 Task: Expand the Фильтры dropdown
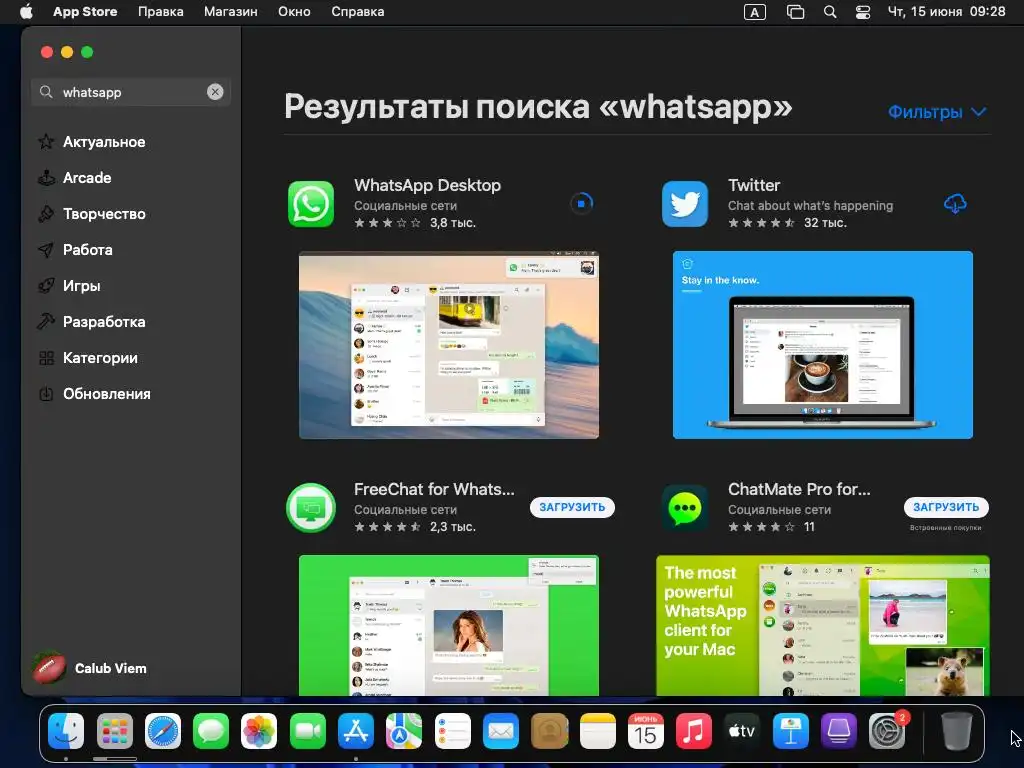pos(937,112)
